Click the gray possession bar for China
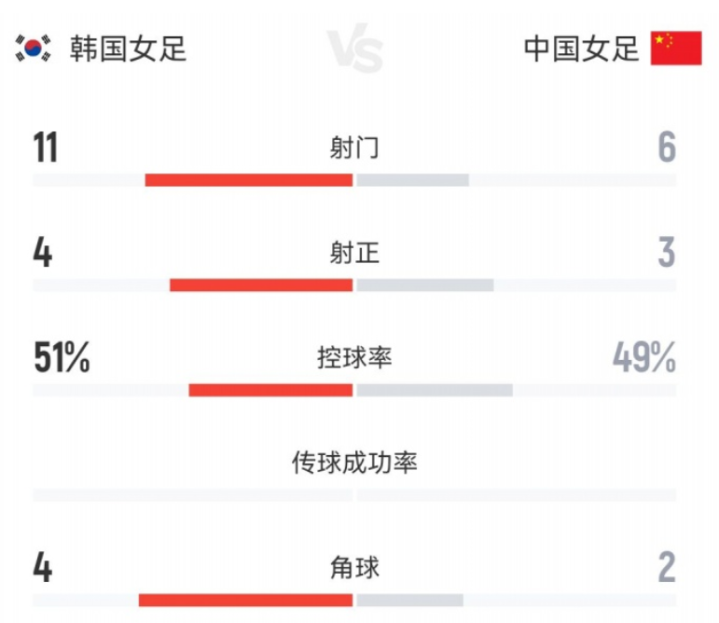719x623 pixels. [435, 390]
